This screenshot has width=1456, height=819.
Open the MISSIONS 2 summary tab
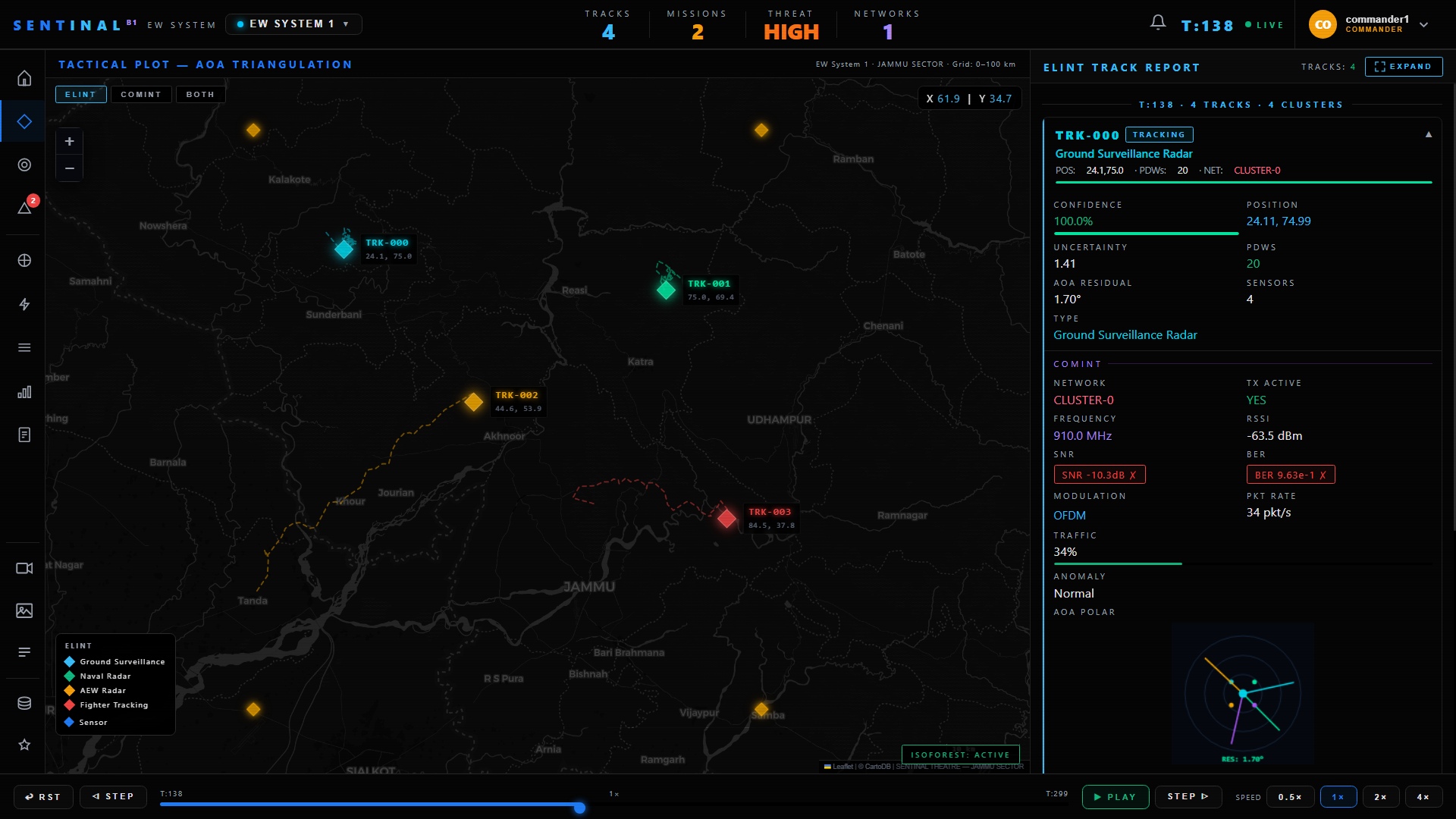tap(697, 25)
